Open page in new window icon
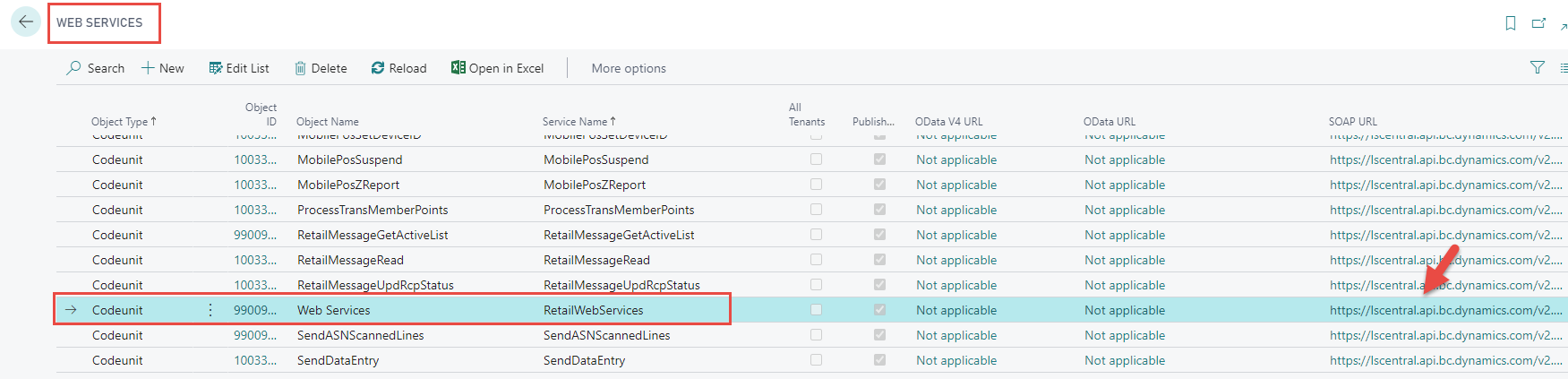Screen dimensions: 1568x379 click(x=1538, y=23)
